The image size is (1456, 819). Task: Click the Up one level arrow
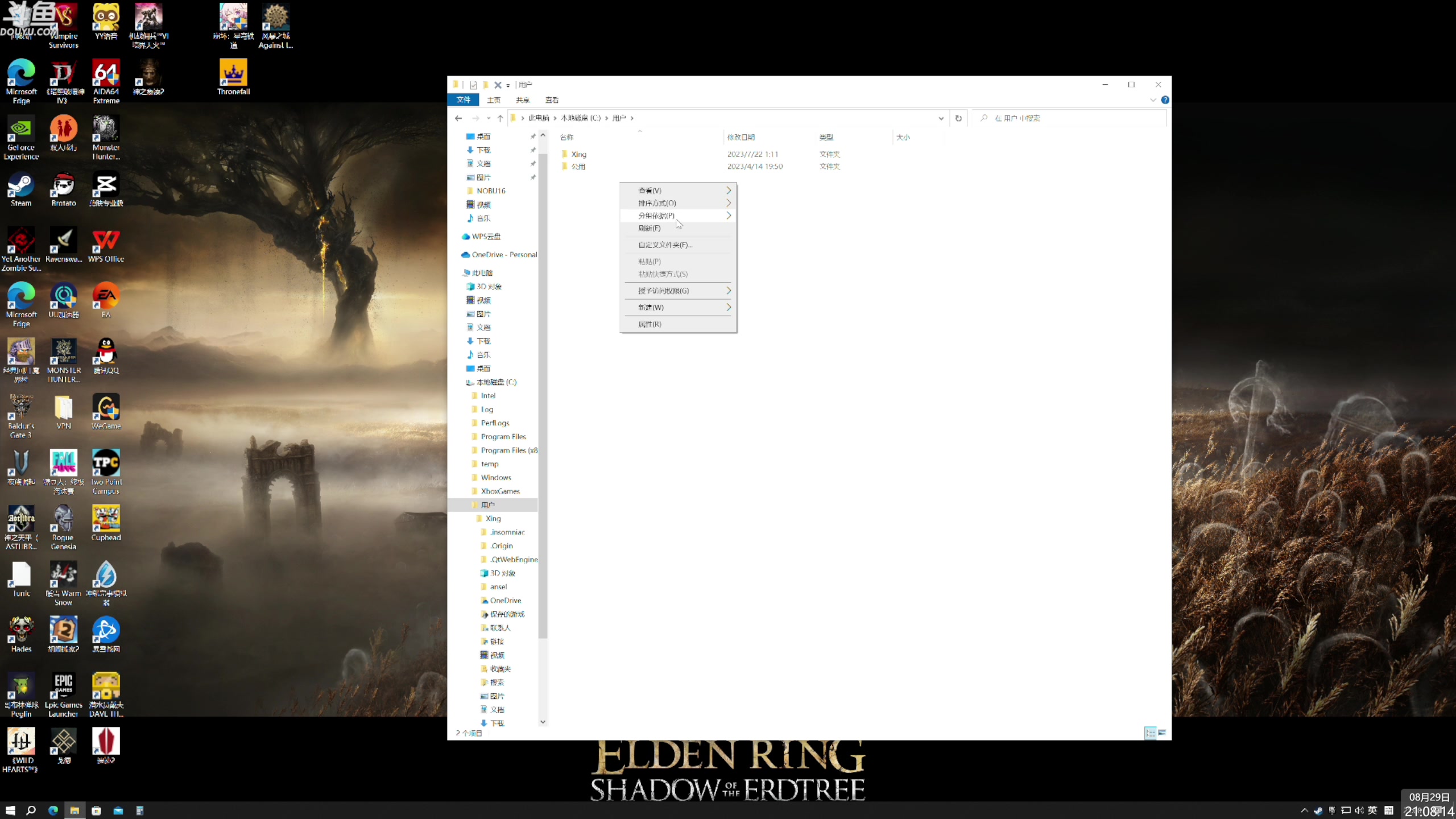pos(500,118)
